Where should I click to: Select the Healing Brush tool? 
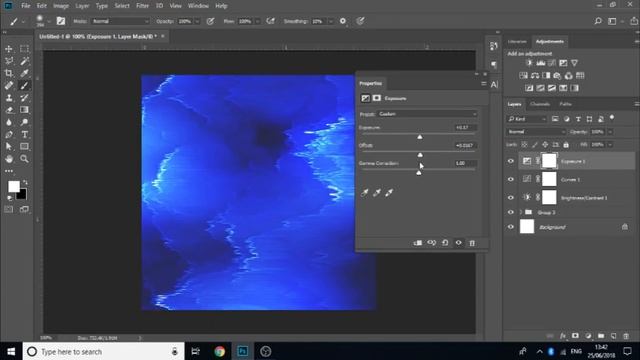click(x=9, y=86)
